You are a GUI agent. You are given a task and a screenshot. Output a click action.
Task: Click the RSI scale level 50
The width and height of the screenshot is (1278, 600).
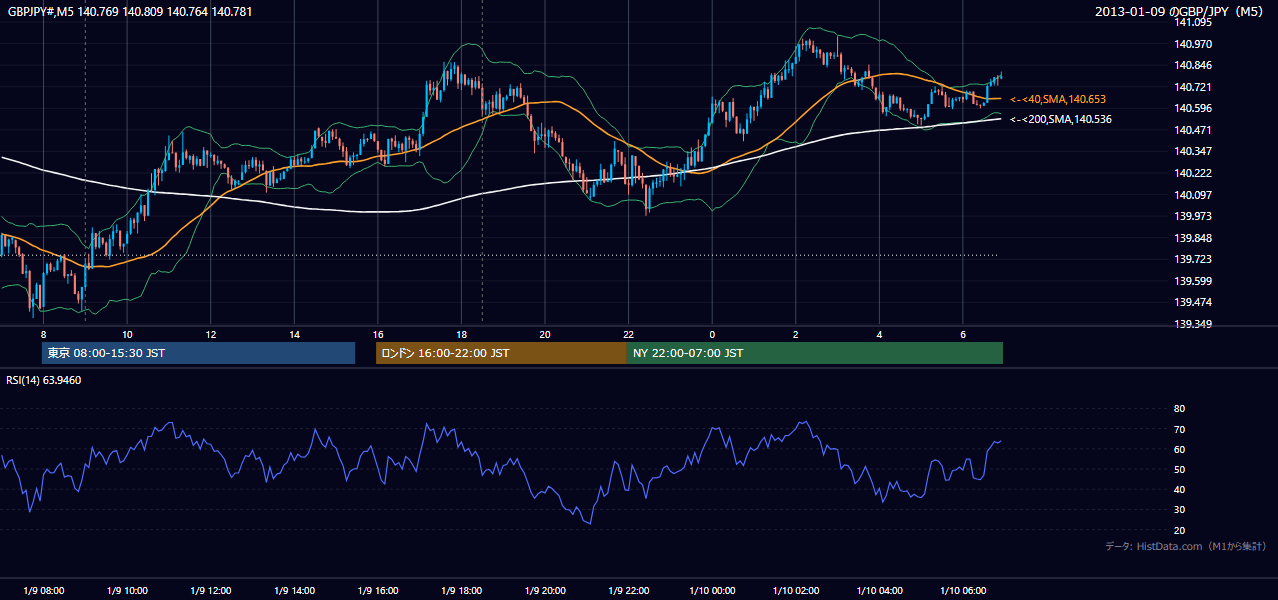click(1179, 469)
